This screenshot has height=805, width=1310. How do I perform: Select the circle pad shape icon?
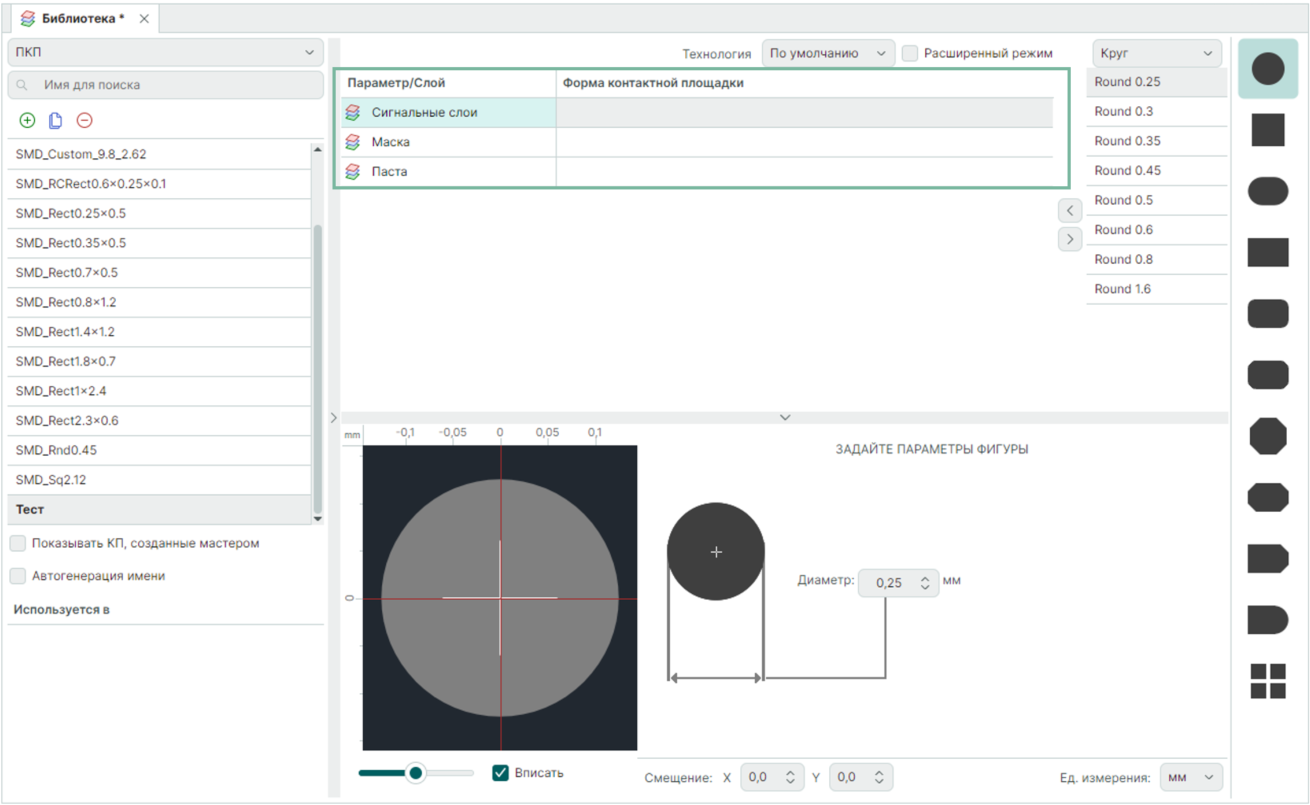click(1268, 69)
